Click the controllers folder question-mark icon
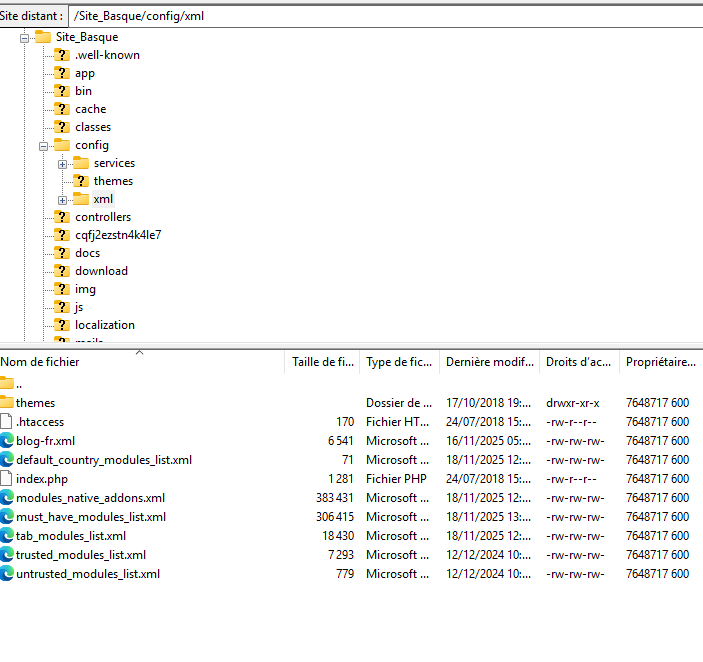This screenshot has height=662, width=703. (x=62, y=217)
